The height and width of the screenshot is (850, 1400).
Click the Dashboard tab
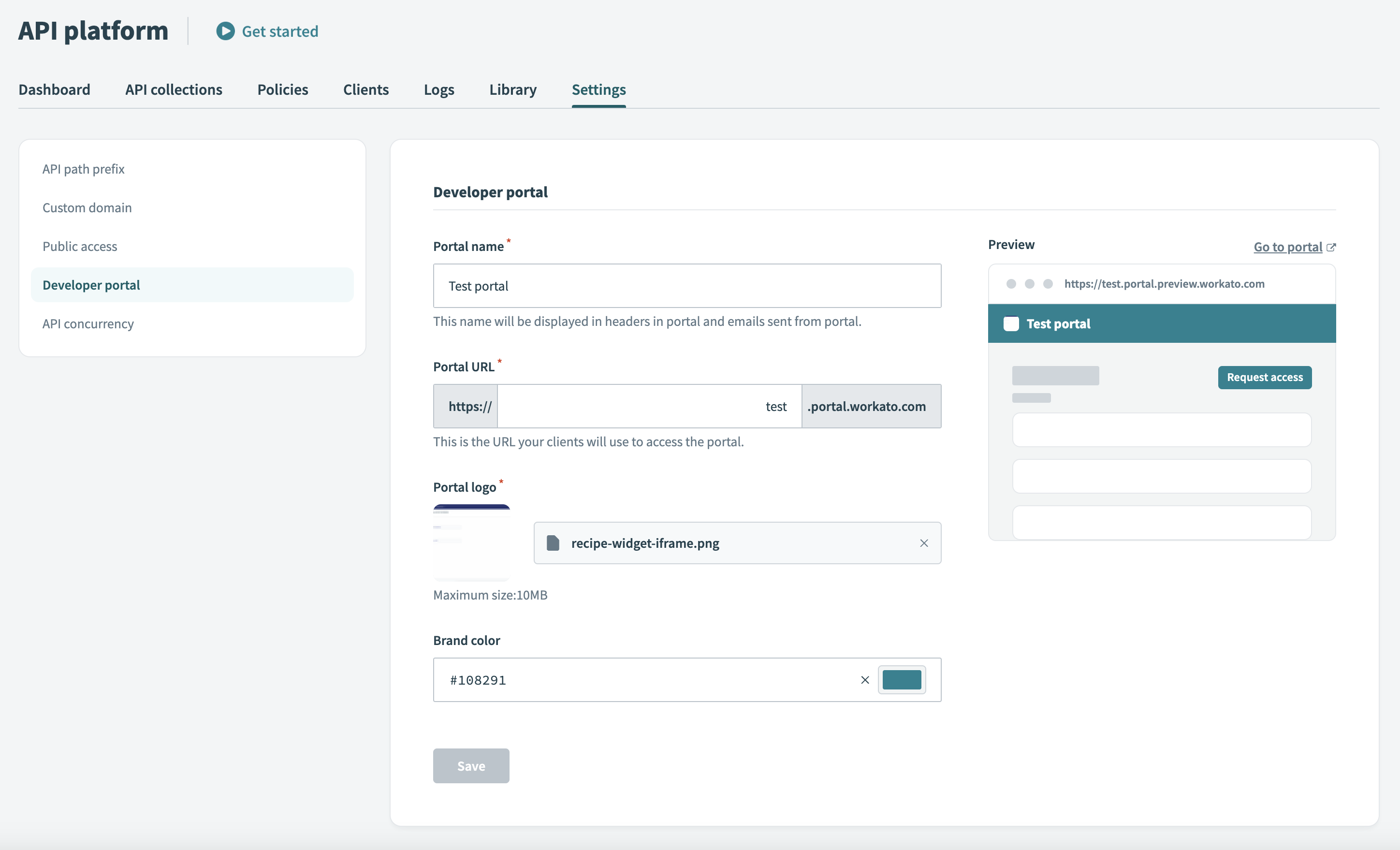tap(55, 89)
